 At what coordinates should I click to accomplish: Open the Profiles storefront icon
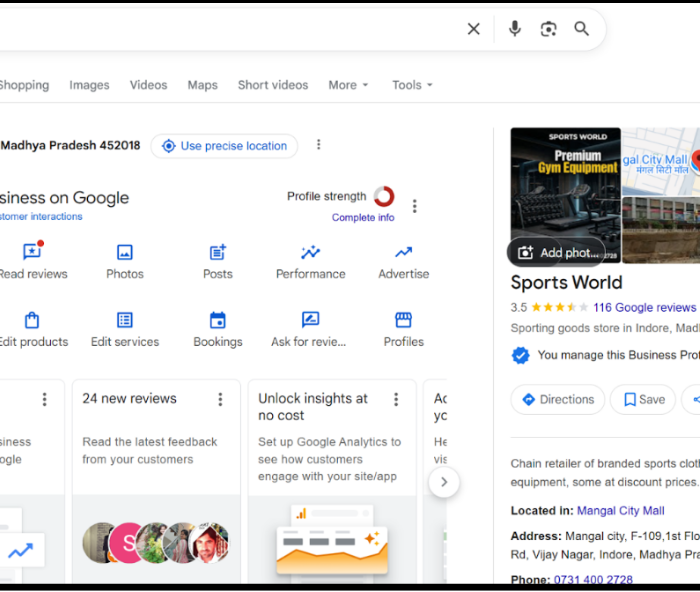pos(403,320)
